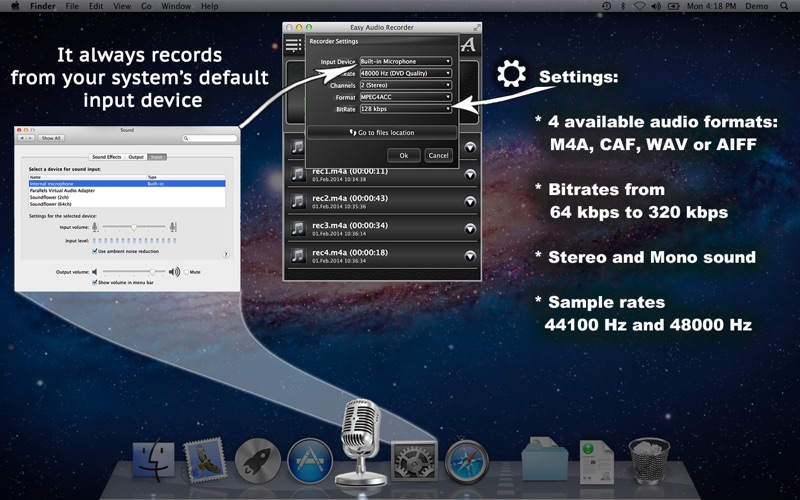The height and width of the screenshot is (500, 800).
Task: Click the music note icon for rec2.m4a
Action: (297, 202)
